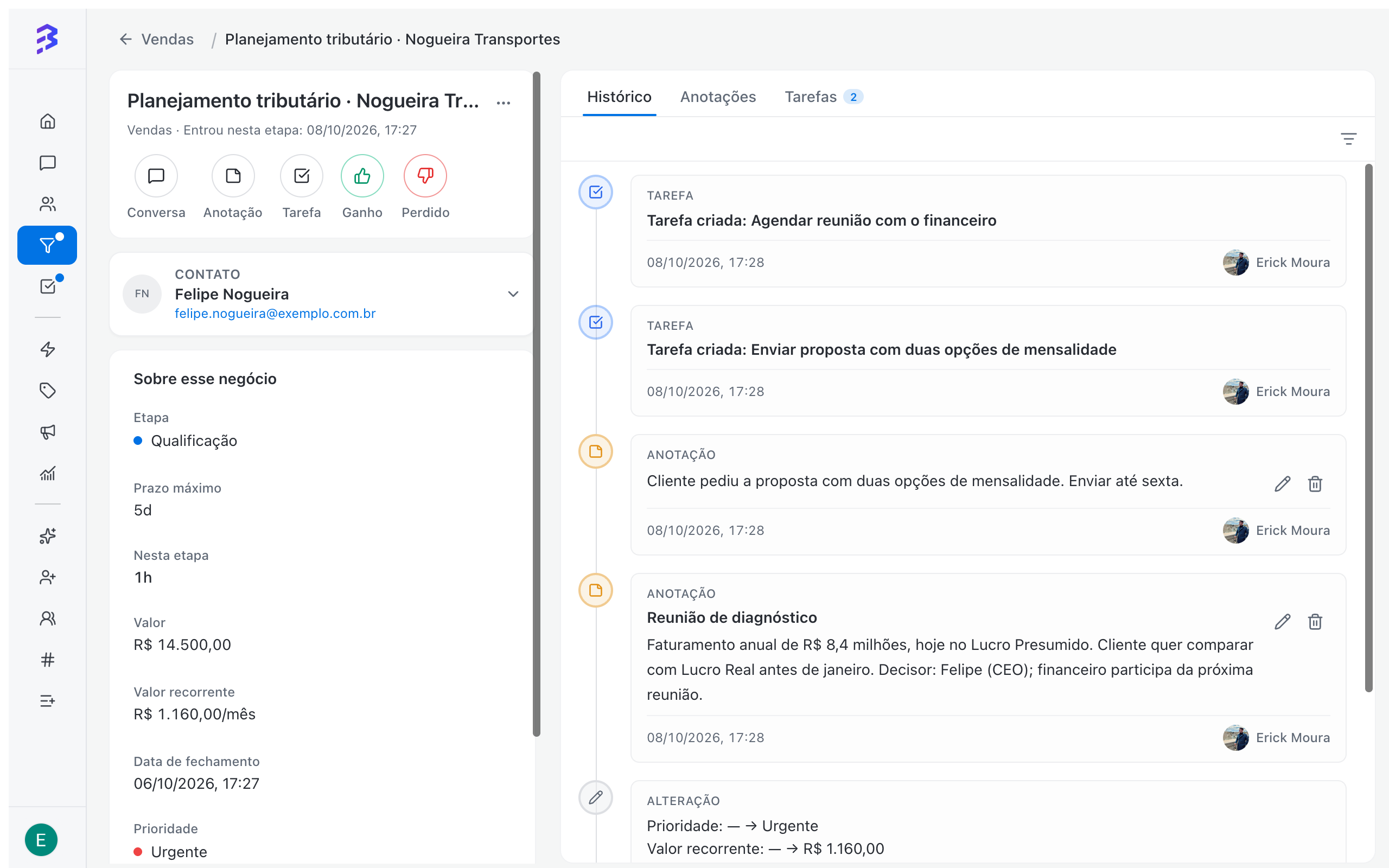Viewport: 1389px width, 868px height.
Task: Open the AI sparkles icon in sidebar
Action: coord(48,535)
